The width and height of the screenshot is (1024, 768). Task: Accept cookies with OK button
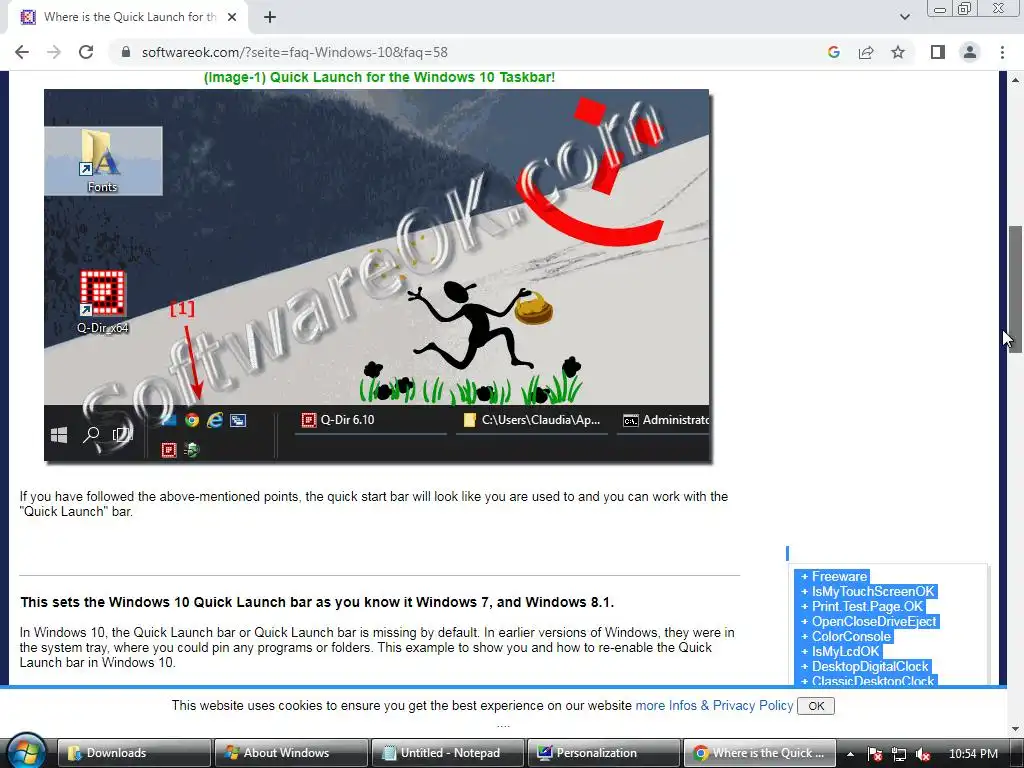pos(816,706)
